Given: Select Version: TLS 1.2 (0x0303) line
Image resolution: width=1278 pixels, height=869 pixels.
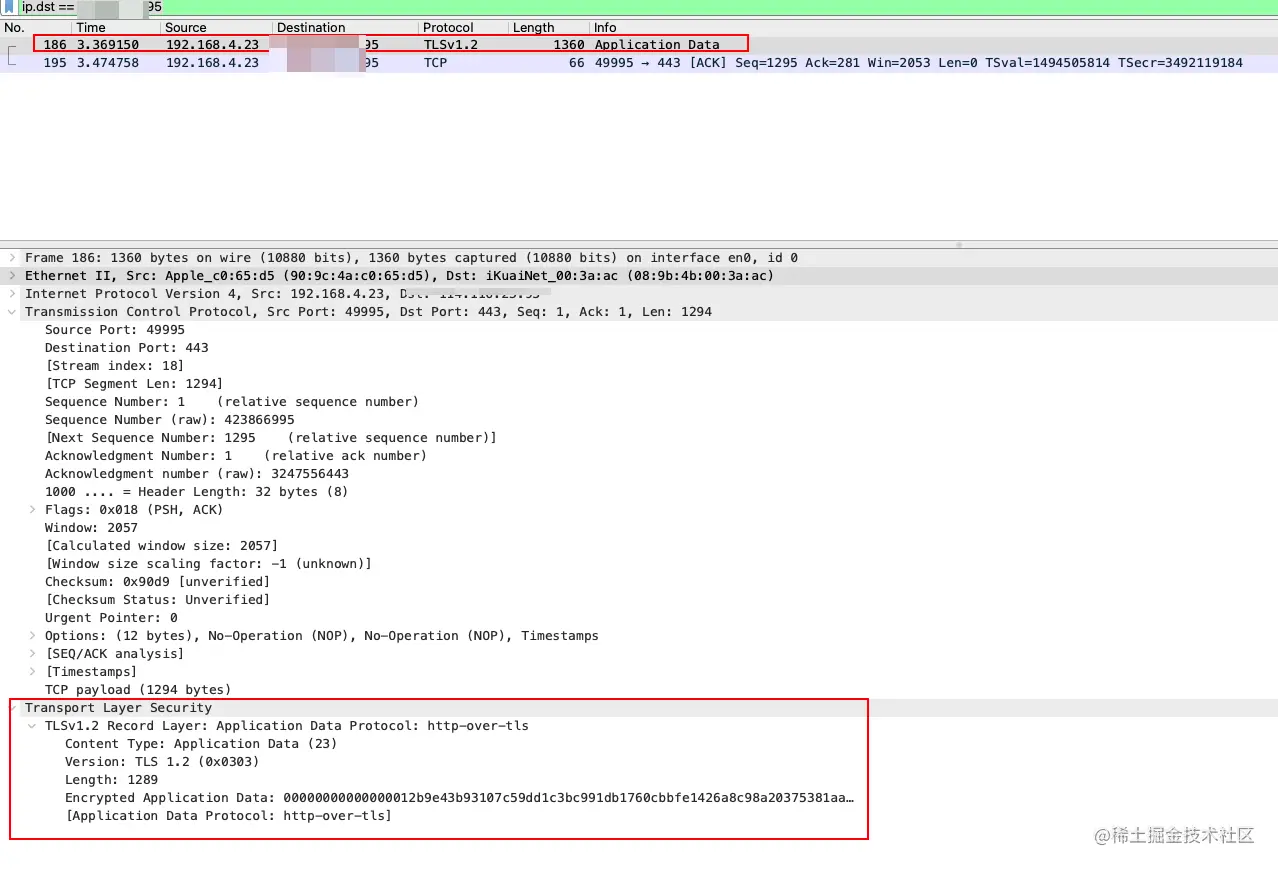Looking at the screenshot, I should pyautogui.click(x=162, y=762).
